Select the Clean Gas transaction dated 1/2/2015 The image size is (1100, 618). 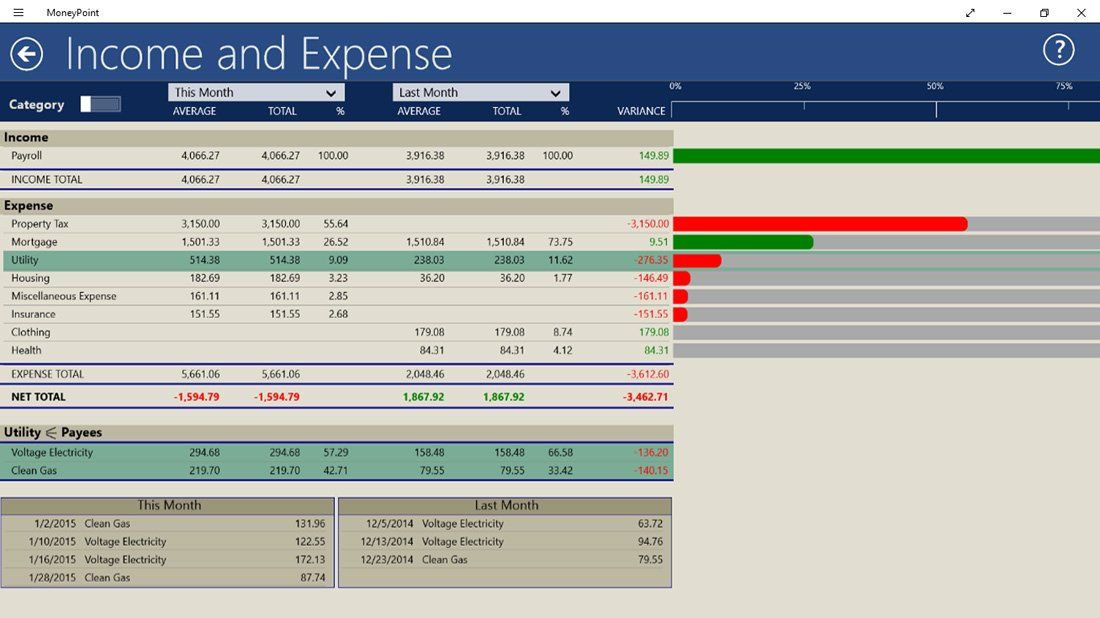[x=170, y=523]
